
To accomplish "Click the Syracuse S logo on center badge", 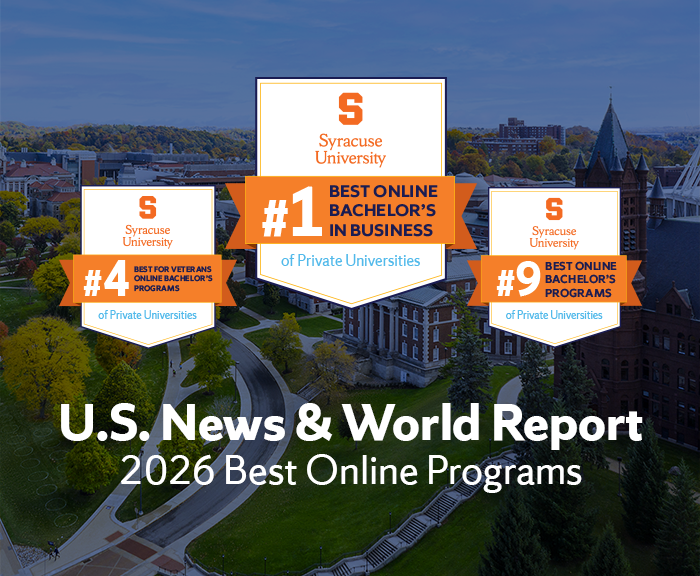I will 350,108.
